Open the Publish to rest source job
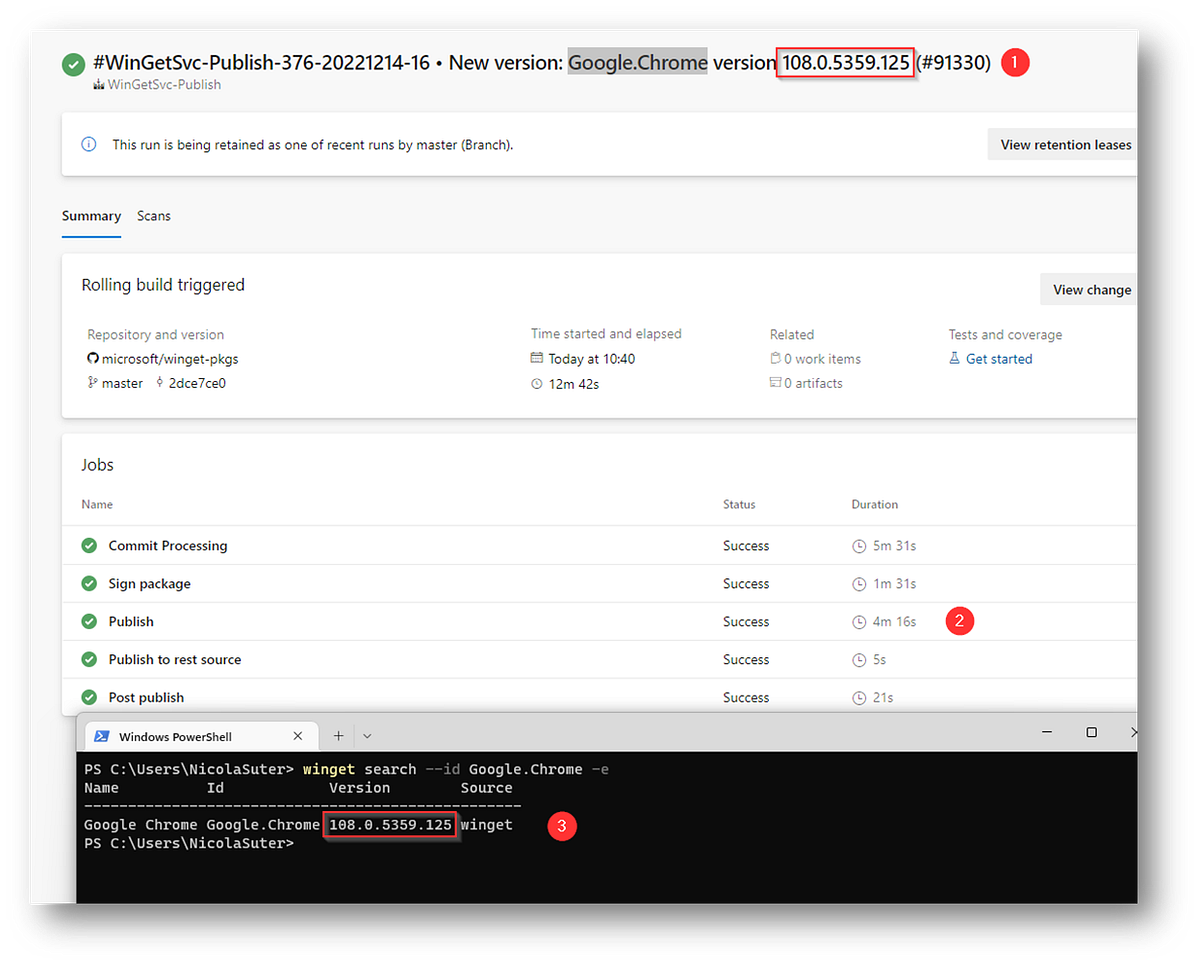 (175, 660)
